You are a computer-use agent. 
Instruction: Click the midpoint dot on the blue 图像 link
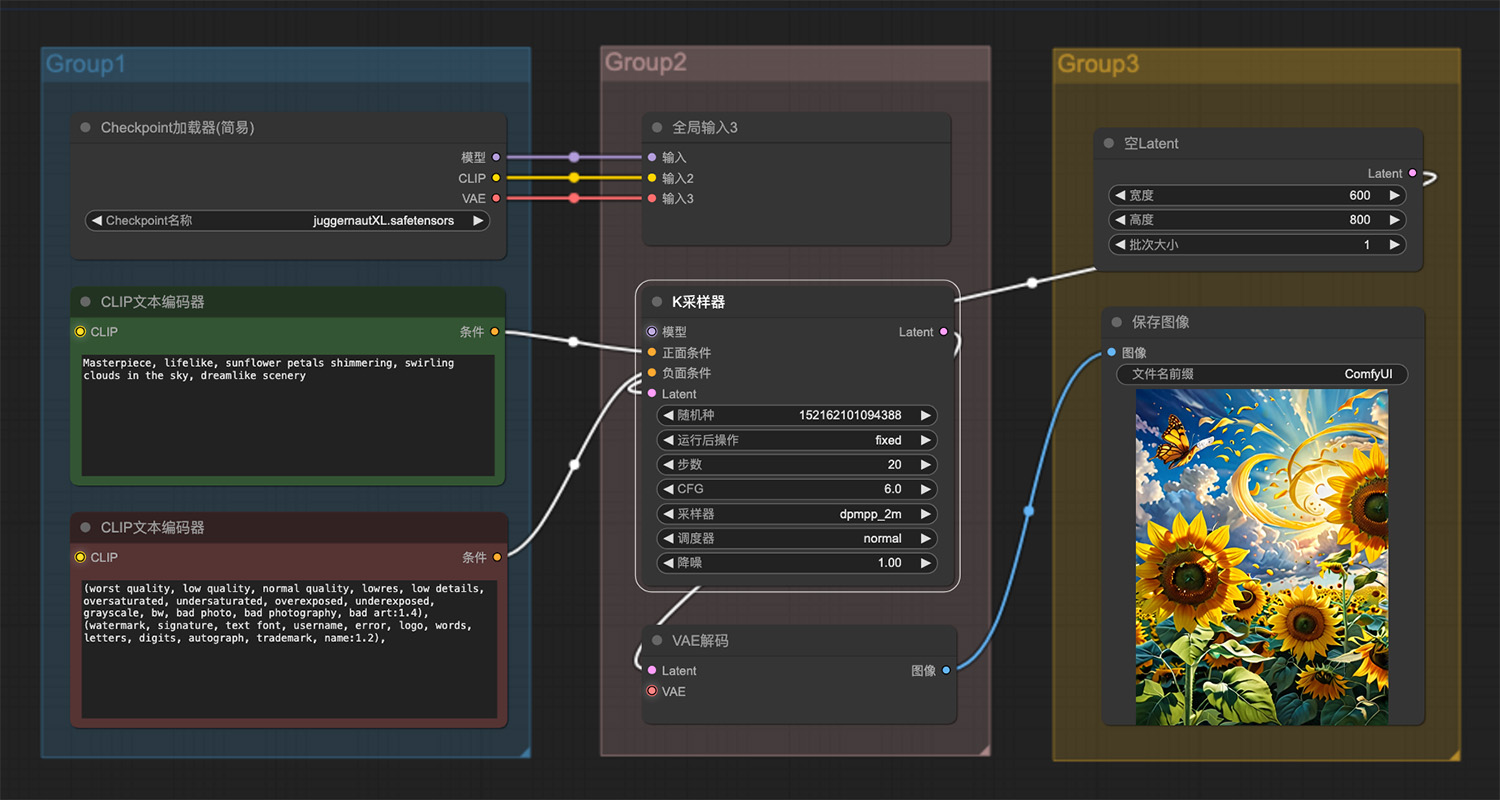[x=1029, y=511]
